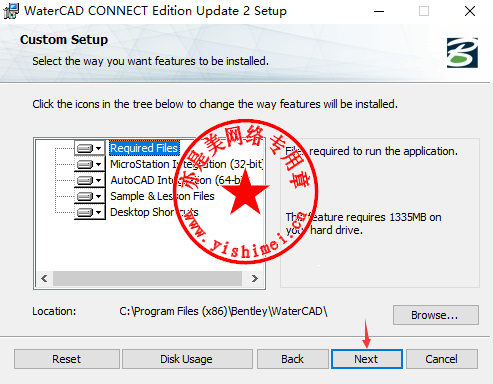Click the horizontal scrollbar thumb in feature tree

point(147,278)
